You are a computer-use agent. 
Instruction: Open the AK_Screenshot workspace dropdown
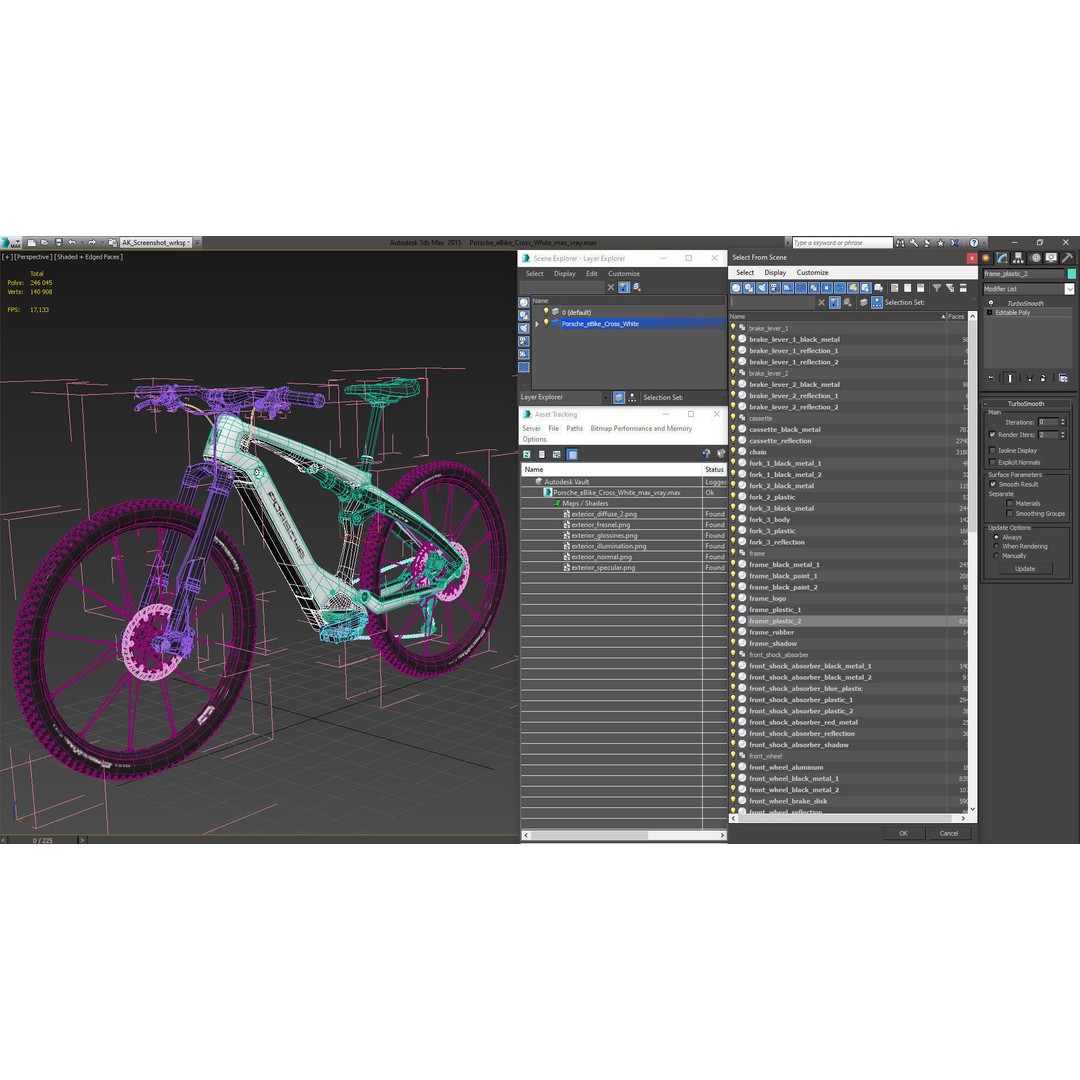[x=156, y=242]
